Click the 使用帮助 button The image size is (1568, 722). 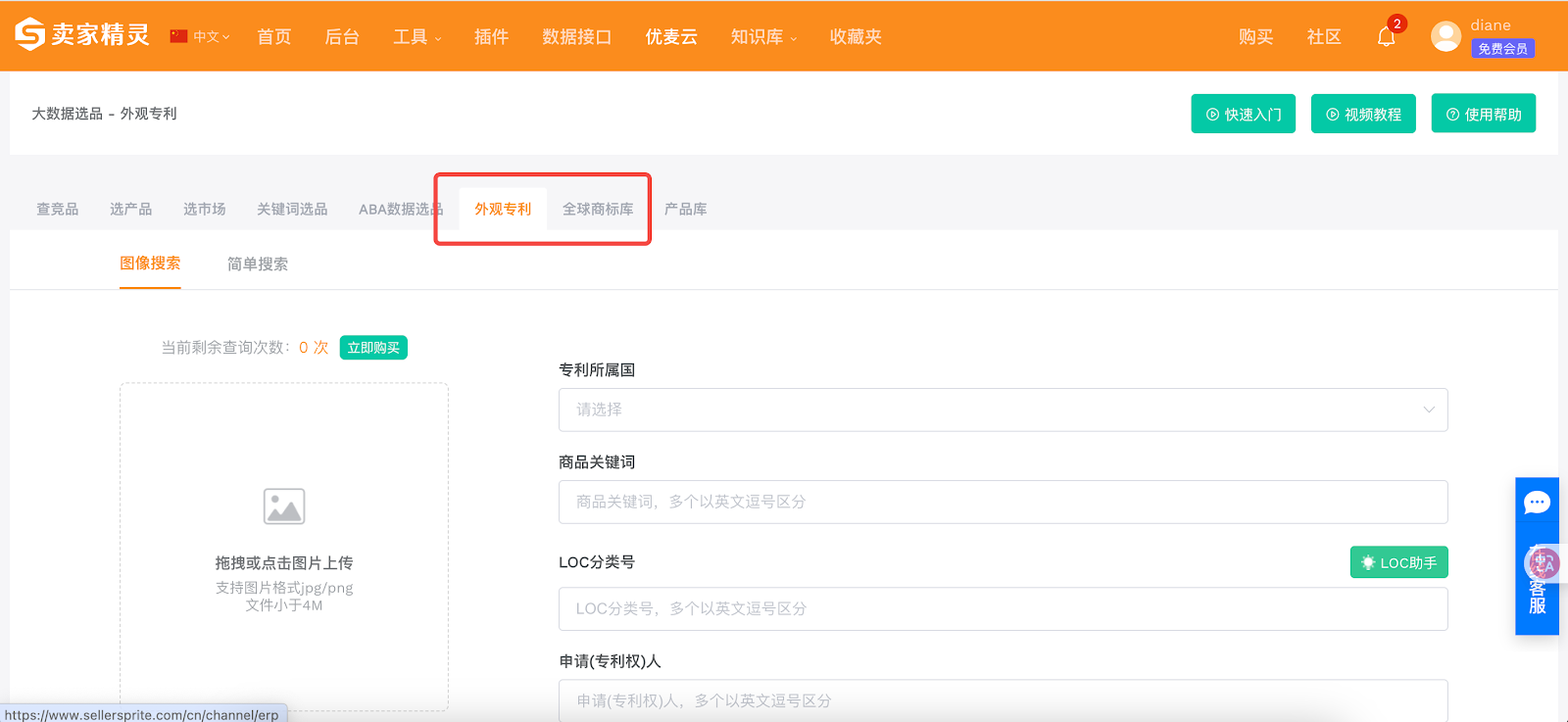[x=1483, y=115]
